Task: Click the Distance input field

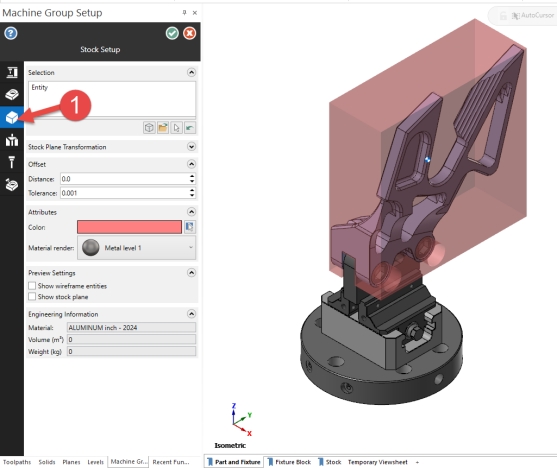Action: (125, 179)
